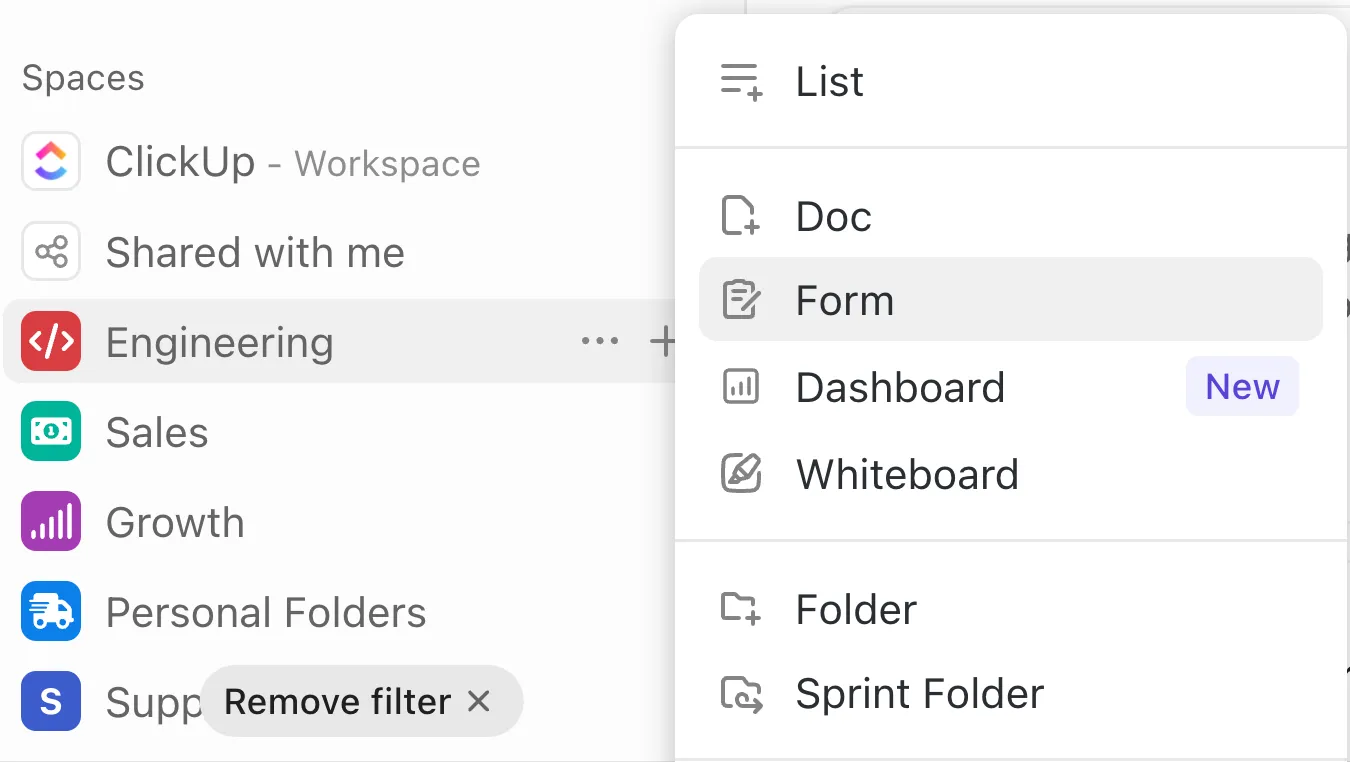Click the Dashboard chart icon

tap(741, 387)
